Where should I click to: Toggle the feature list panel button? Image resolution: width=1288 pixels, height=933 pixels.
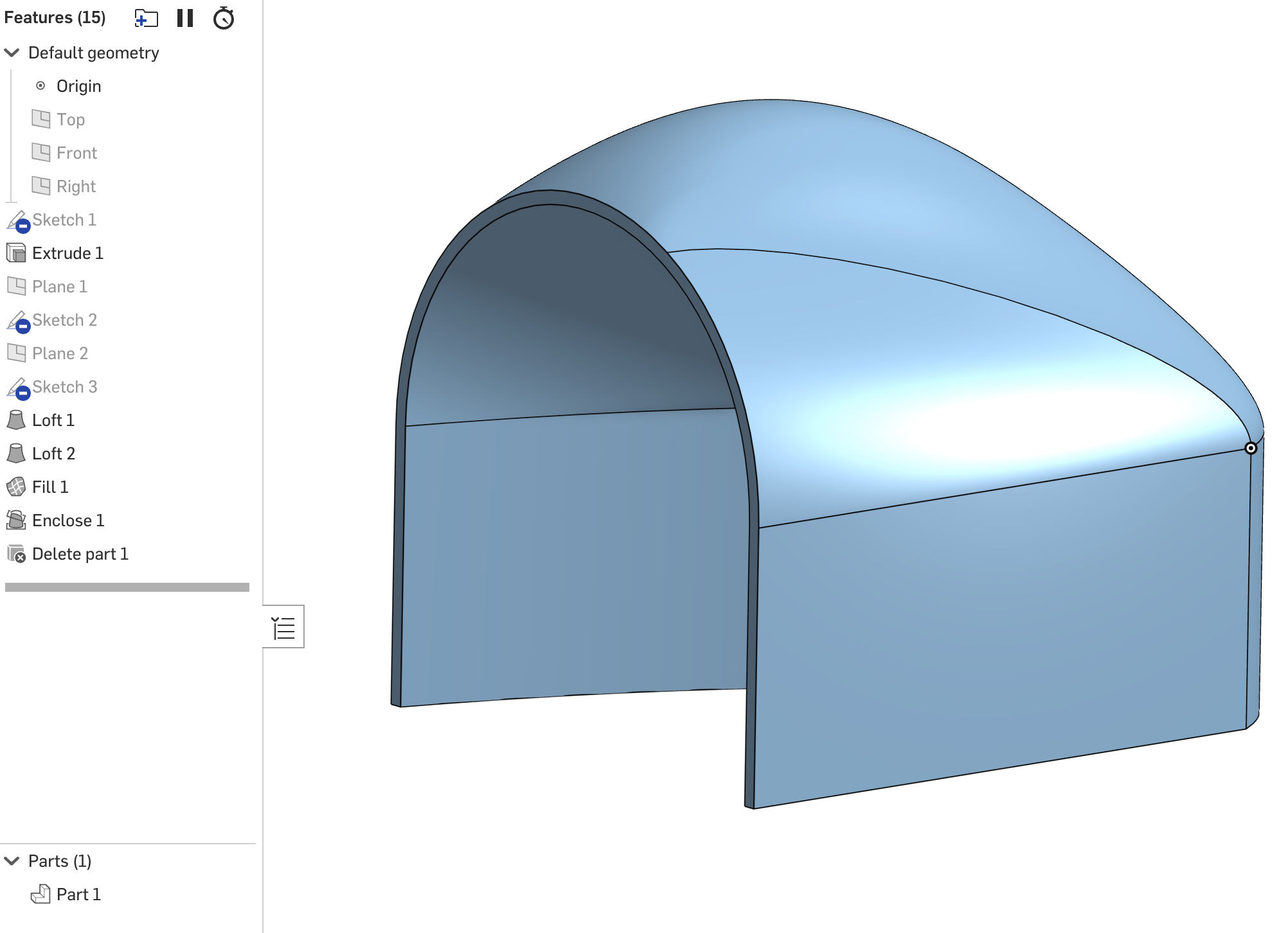(x=283, y=627)
